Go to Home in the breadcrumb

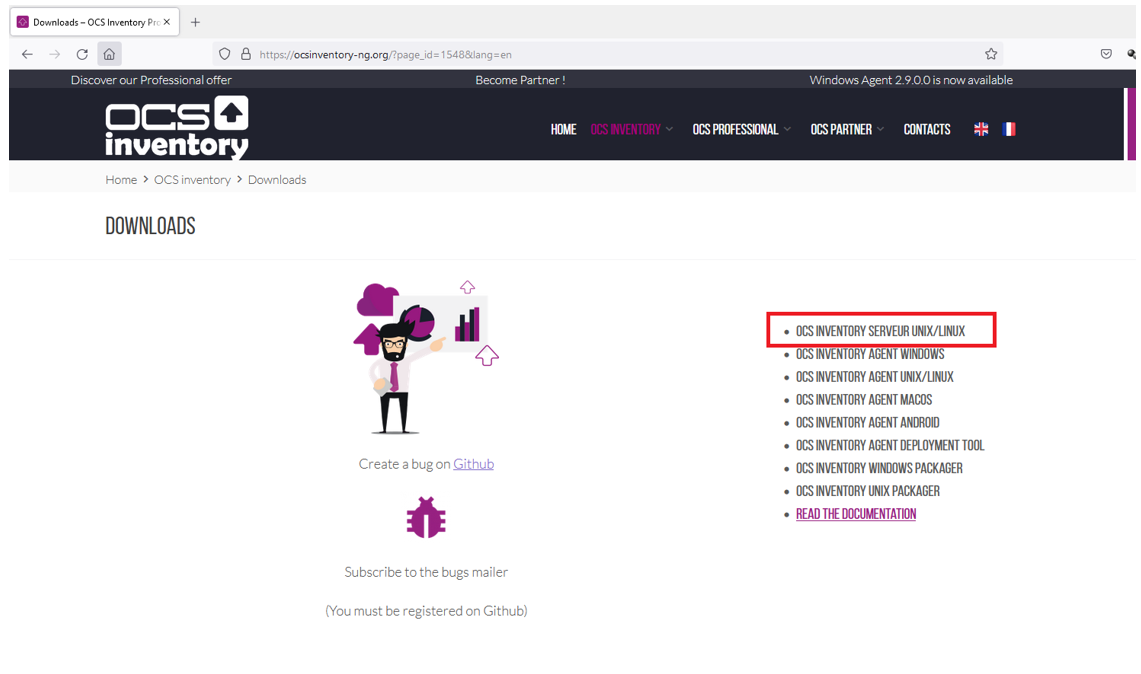121,180
